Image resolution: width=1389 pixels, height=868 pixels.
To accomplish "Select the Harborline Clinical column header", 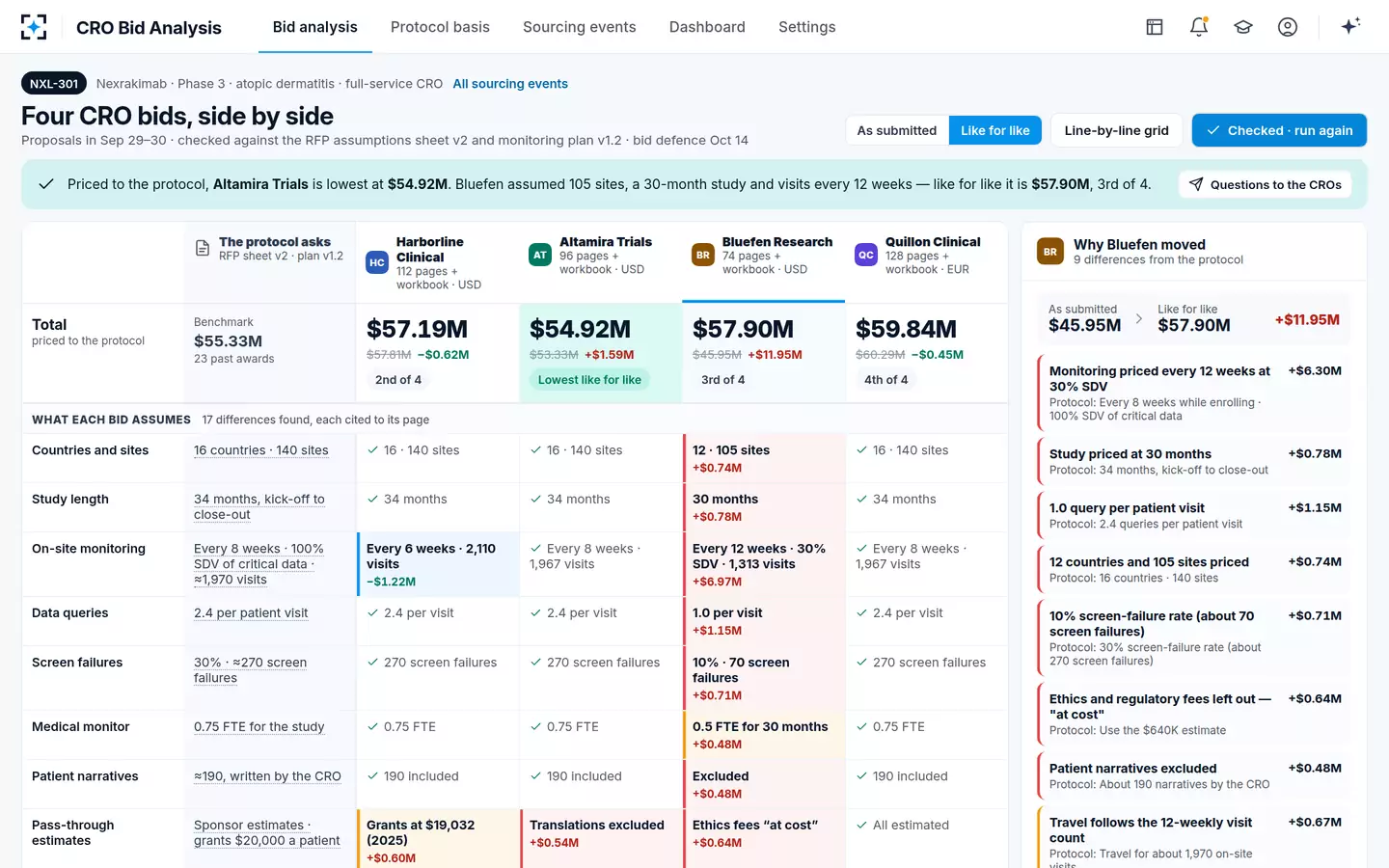I will click(438, 262).
